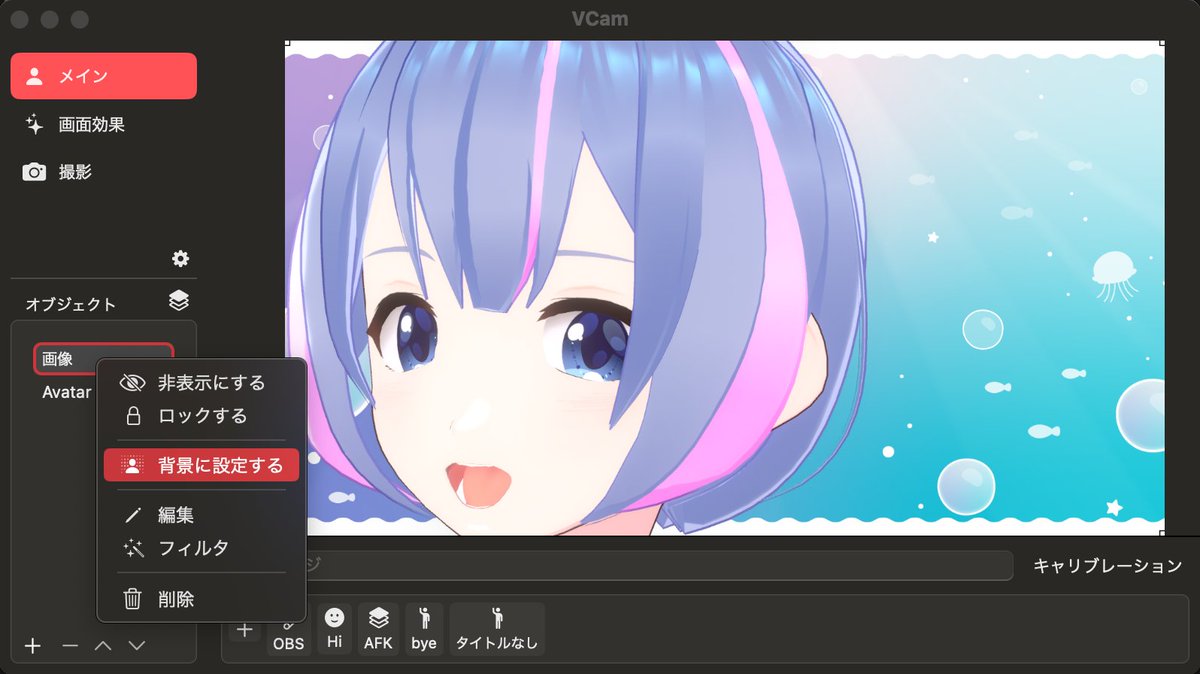Click the sparkle filter icon in menu
The image size is (1200, 674).
coord(132,548)
